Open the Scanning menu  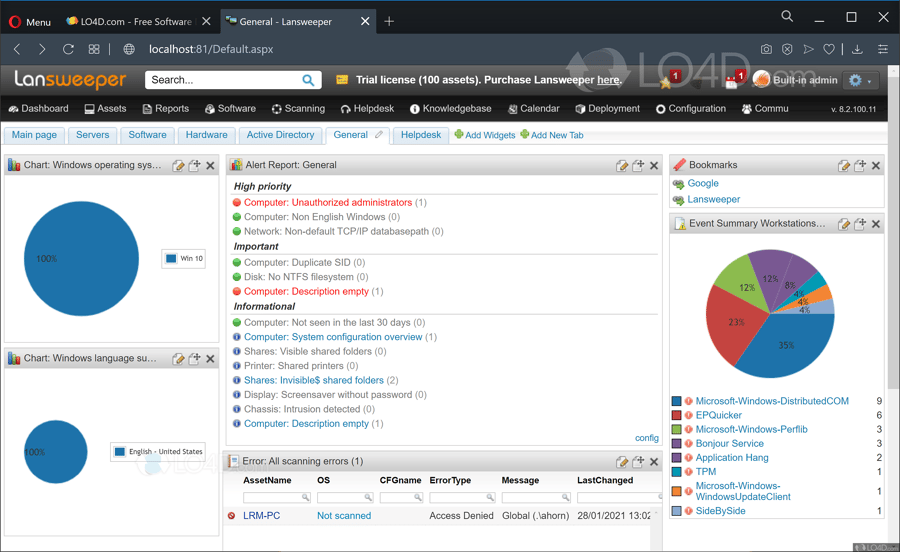298,108
